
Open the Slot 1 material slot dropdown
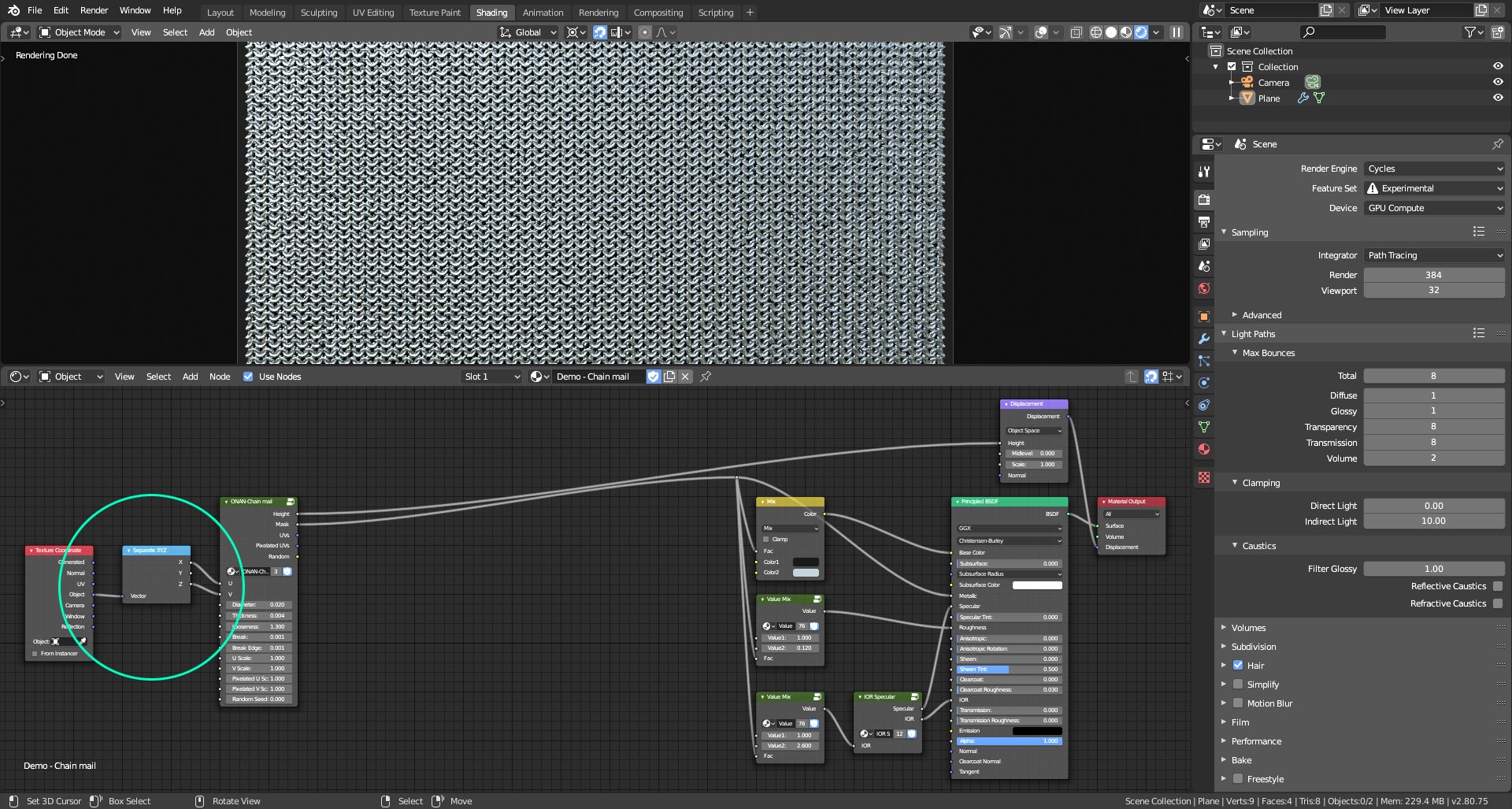point(492,377)
